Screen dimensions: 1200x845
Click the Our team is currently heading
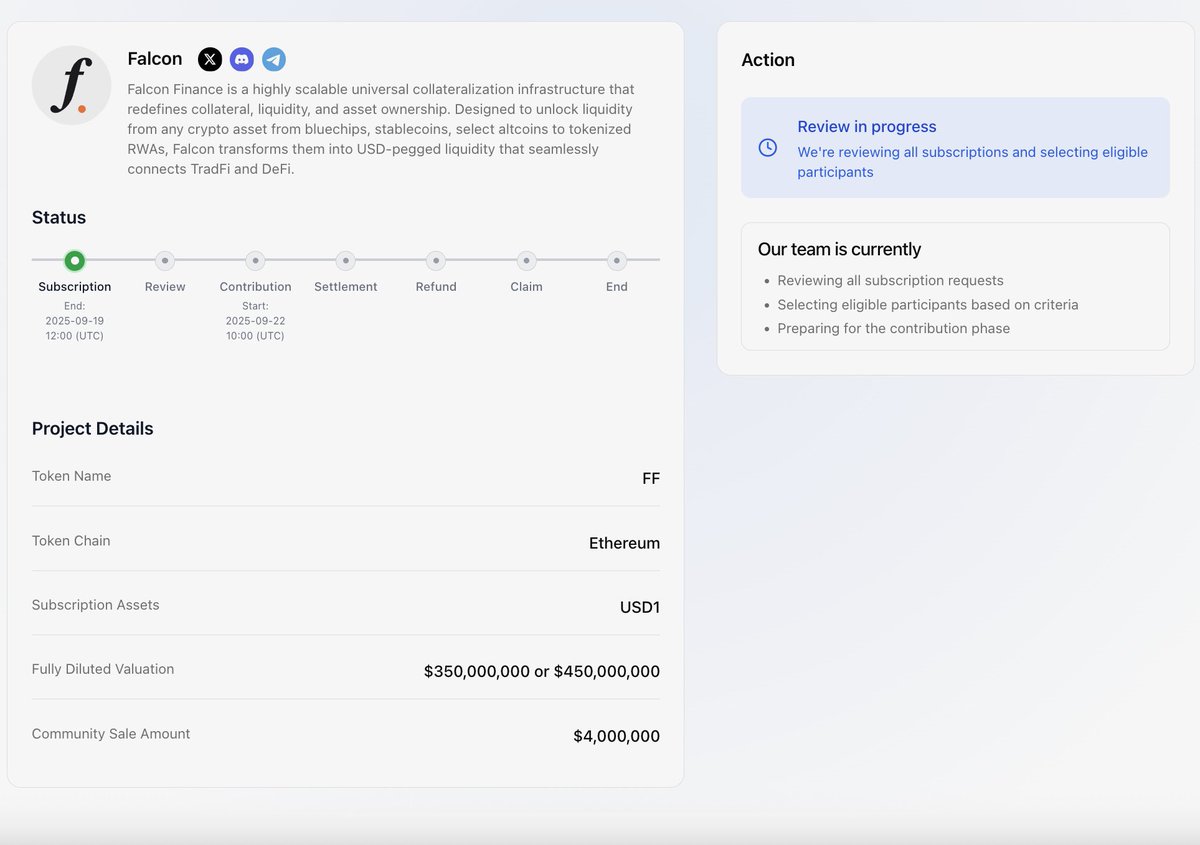click(840, 250)
